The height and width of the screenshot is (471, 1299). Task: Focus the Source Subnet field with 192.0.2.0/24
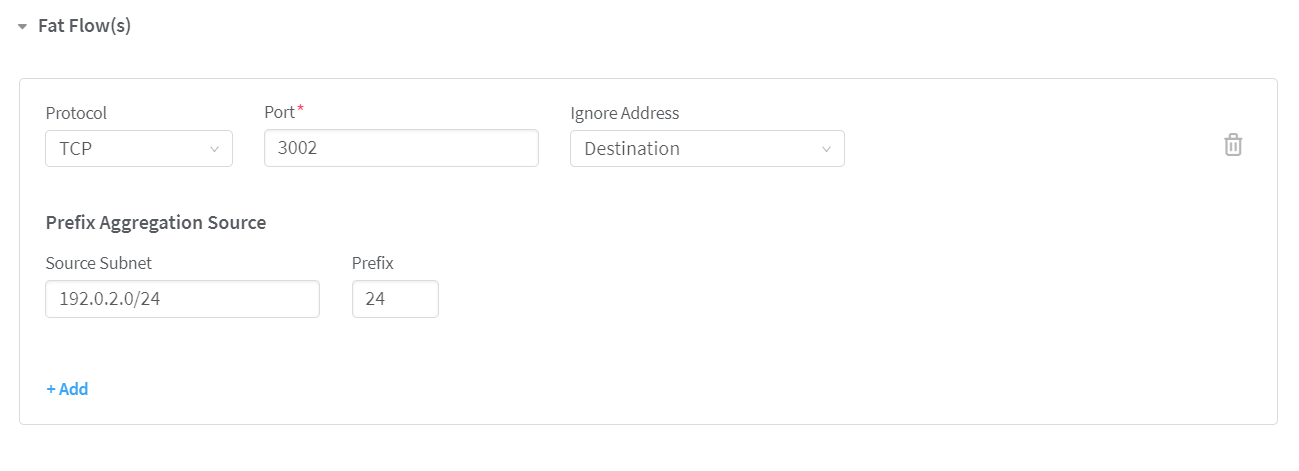point(182,299)
